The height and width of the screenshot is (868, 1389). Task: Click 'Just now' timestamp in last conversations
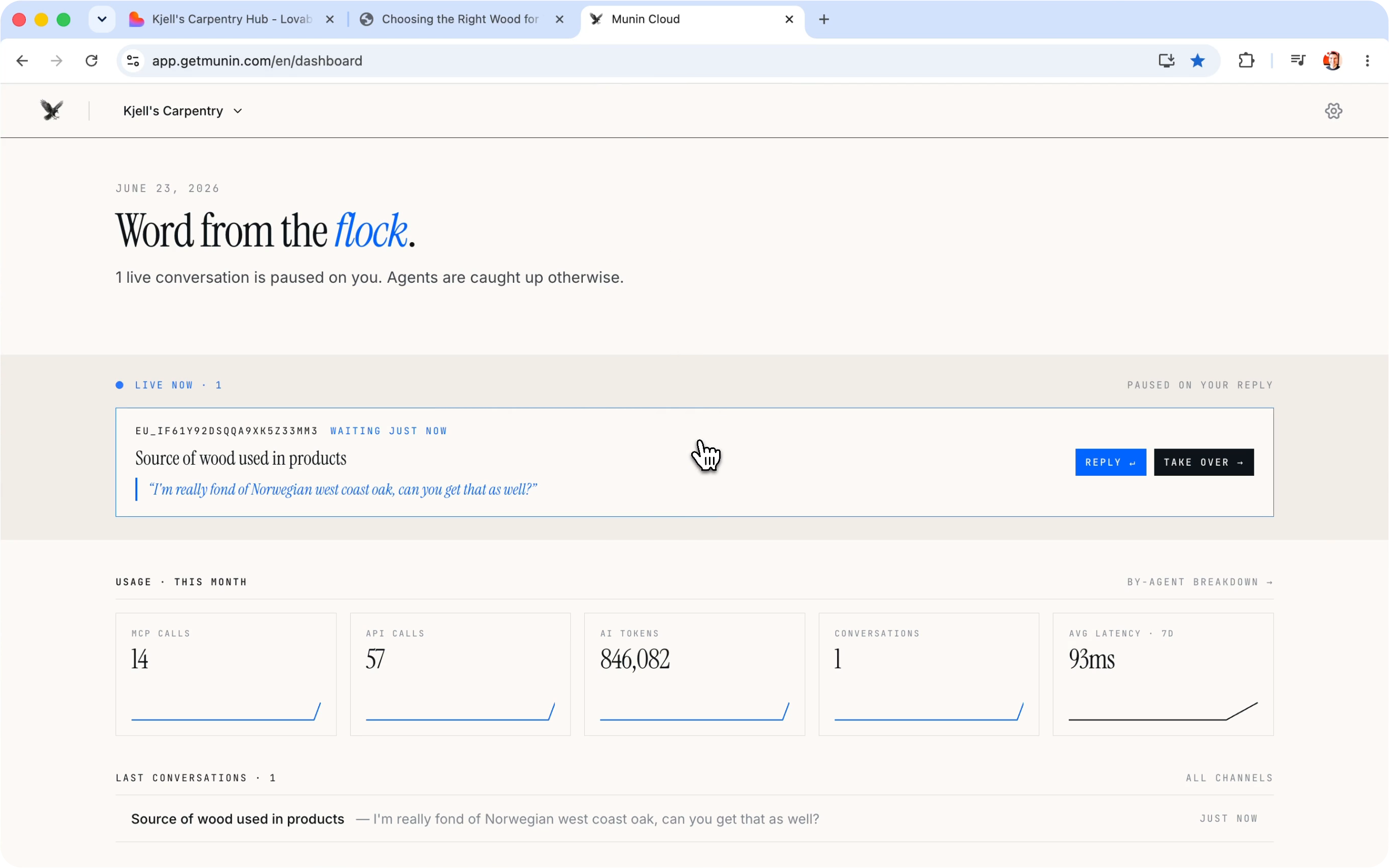(x=1228, y=819)
